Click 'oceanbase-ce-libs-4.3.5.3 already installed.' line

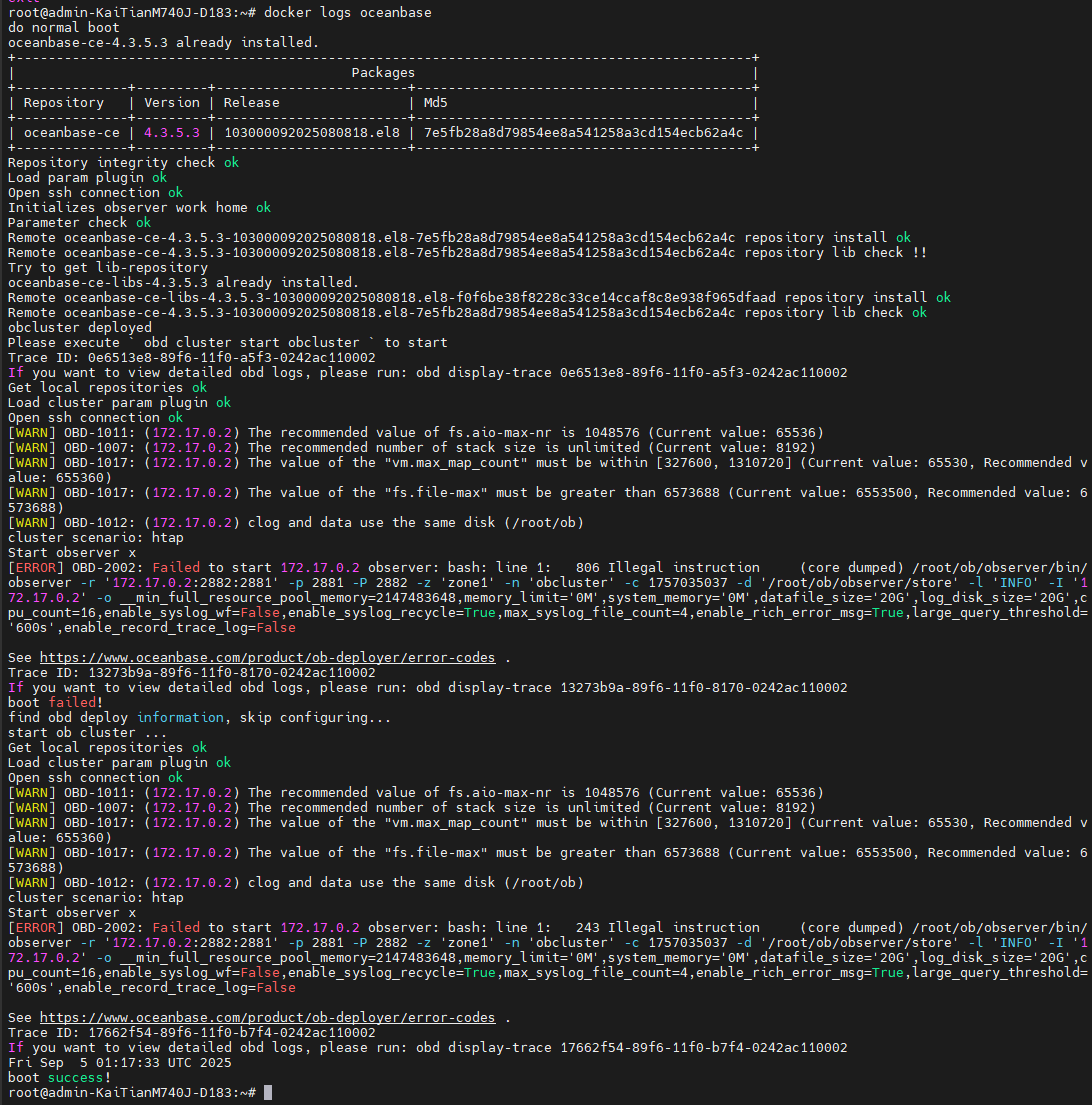click(x=183, y=283)
